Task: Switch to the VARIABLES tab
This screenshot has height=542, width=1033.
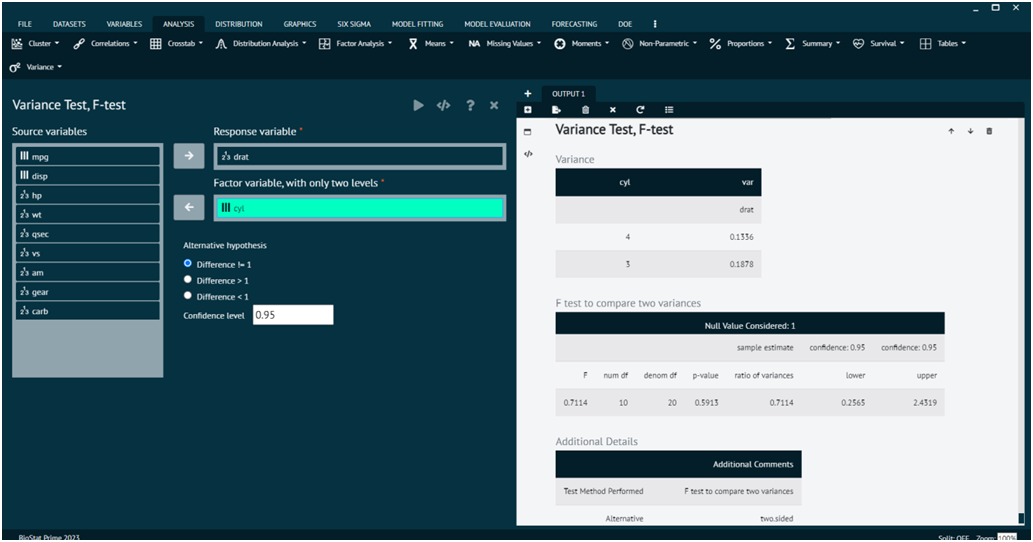Action: [x=125, y=24]
